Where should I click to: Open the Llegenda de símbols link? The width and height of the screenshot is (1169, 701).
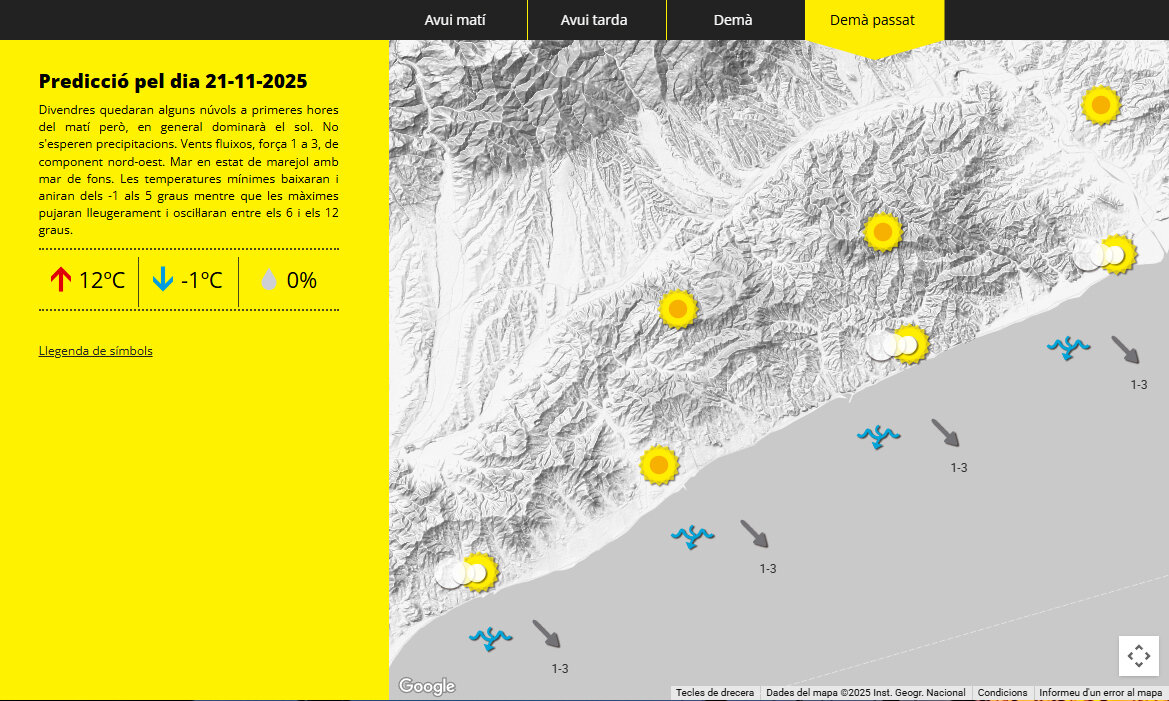coord(96,351)
